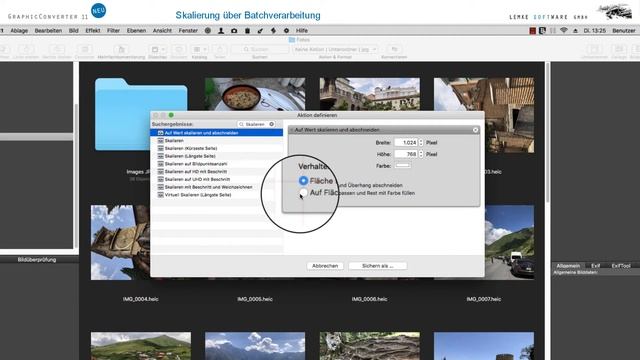Open the Katalog toolbar dropdown
640x360 pixels.
point(199,49)
